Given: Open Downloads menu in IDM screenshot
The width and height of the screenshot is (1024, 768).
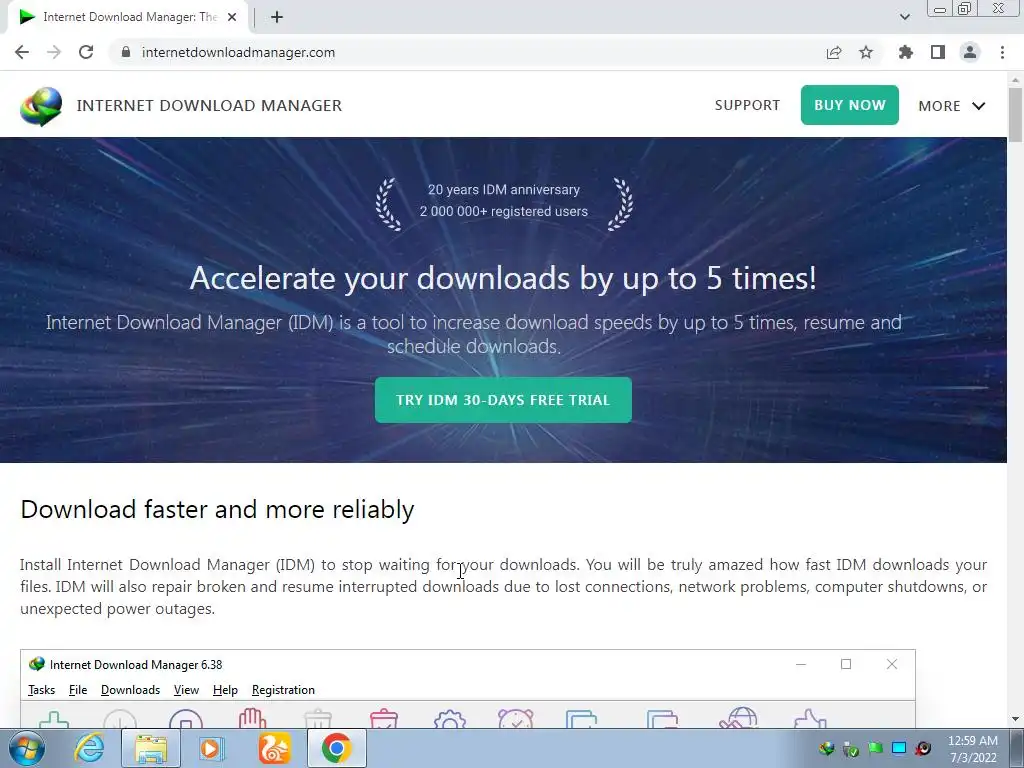Looking at the screenshot, I should tap(130, 690).
